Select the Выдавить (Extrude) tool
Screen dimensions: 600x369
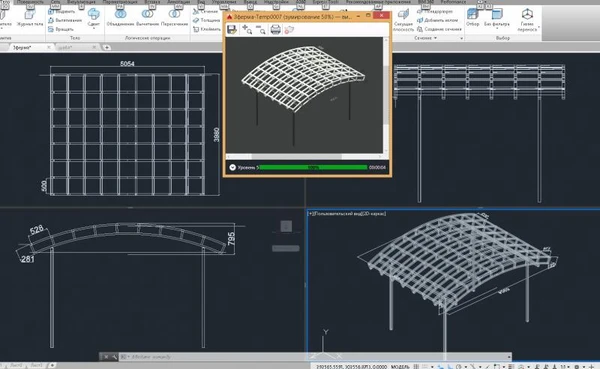point(61,12)
